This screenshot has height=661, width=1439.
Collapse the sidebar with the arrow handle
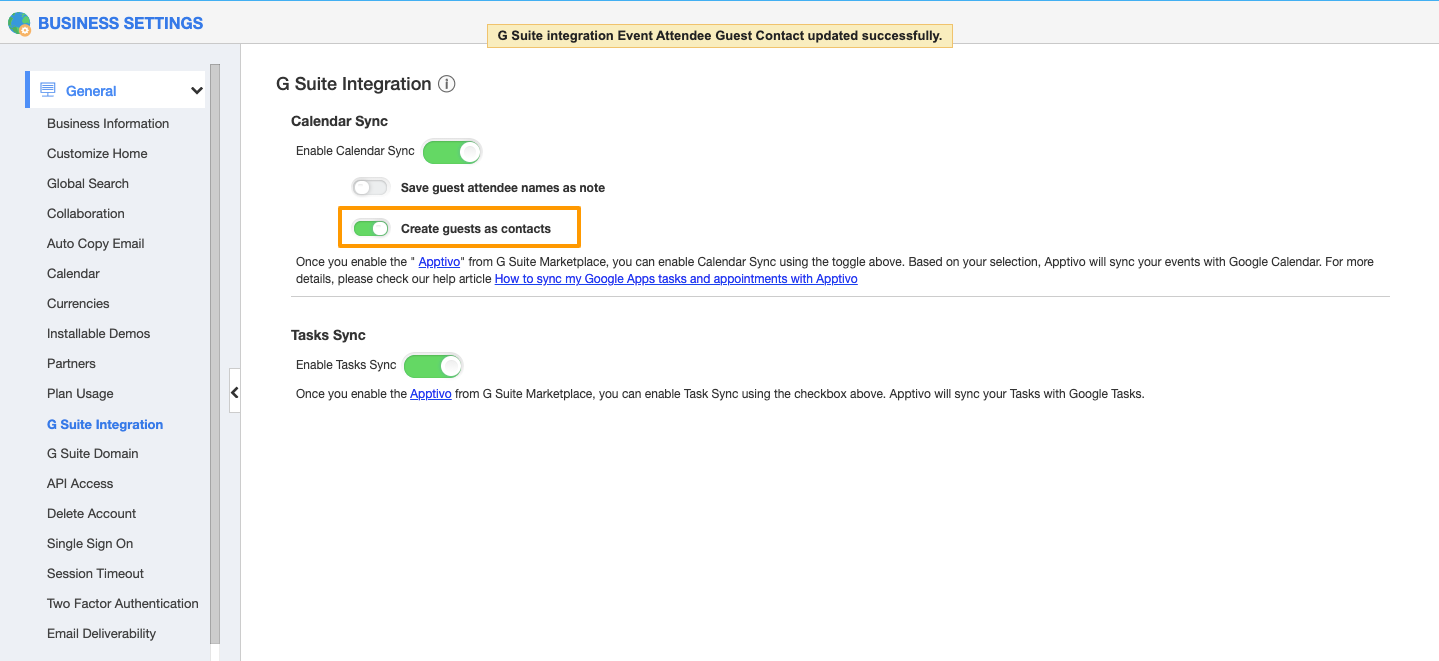coord(235,392)
